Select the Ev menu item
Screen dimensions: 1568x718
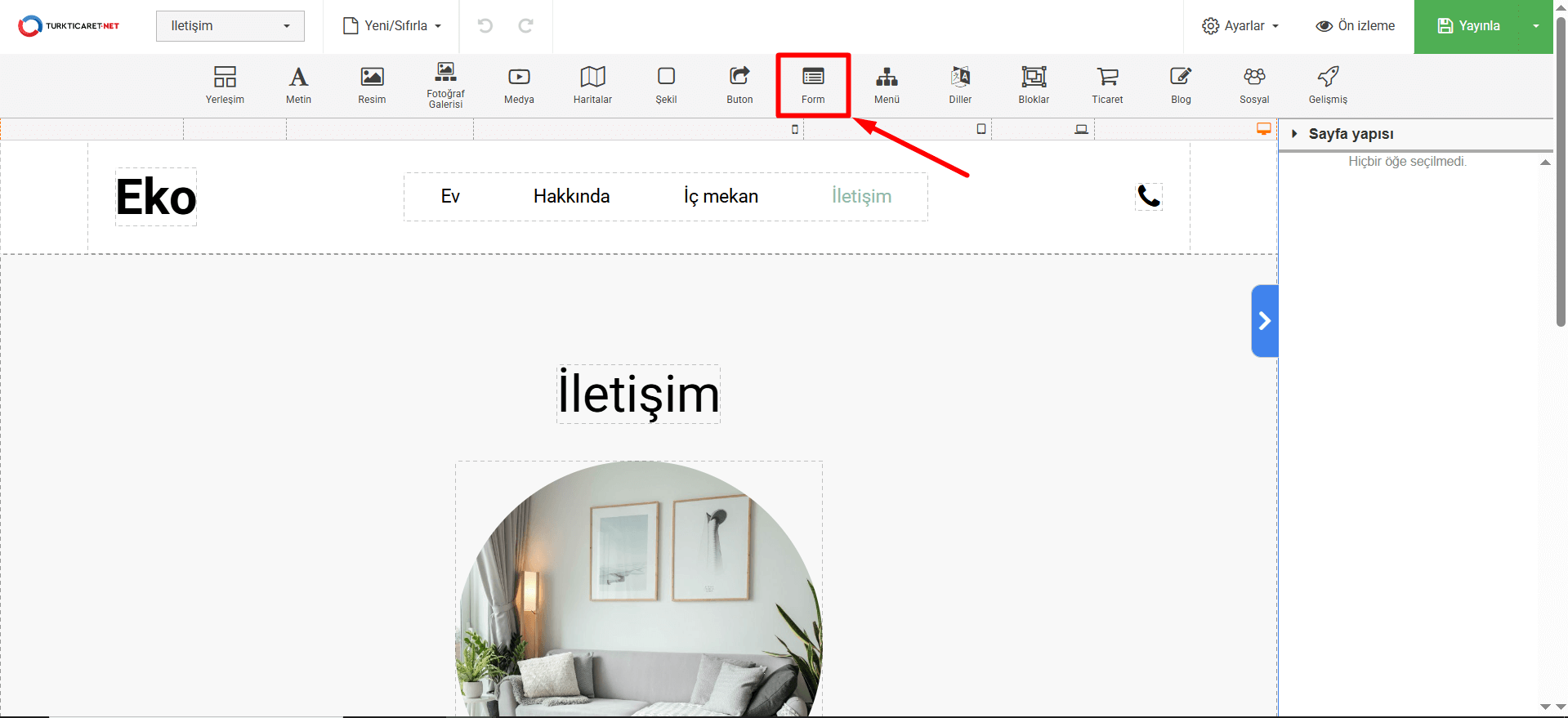(450, 196)
